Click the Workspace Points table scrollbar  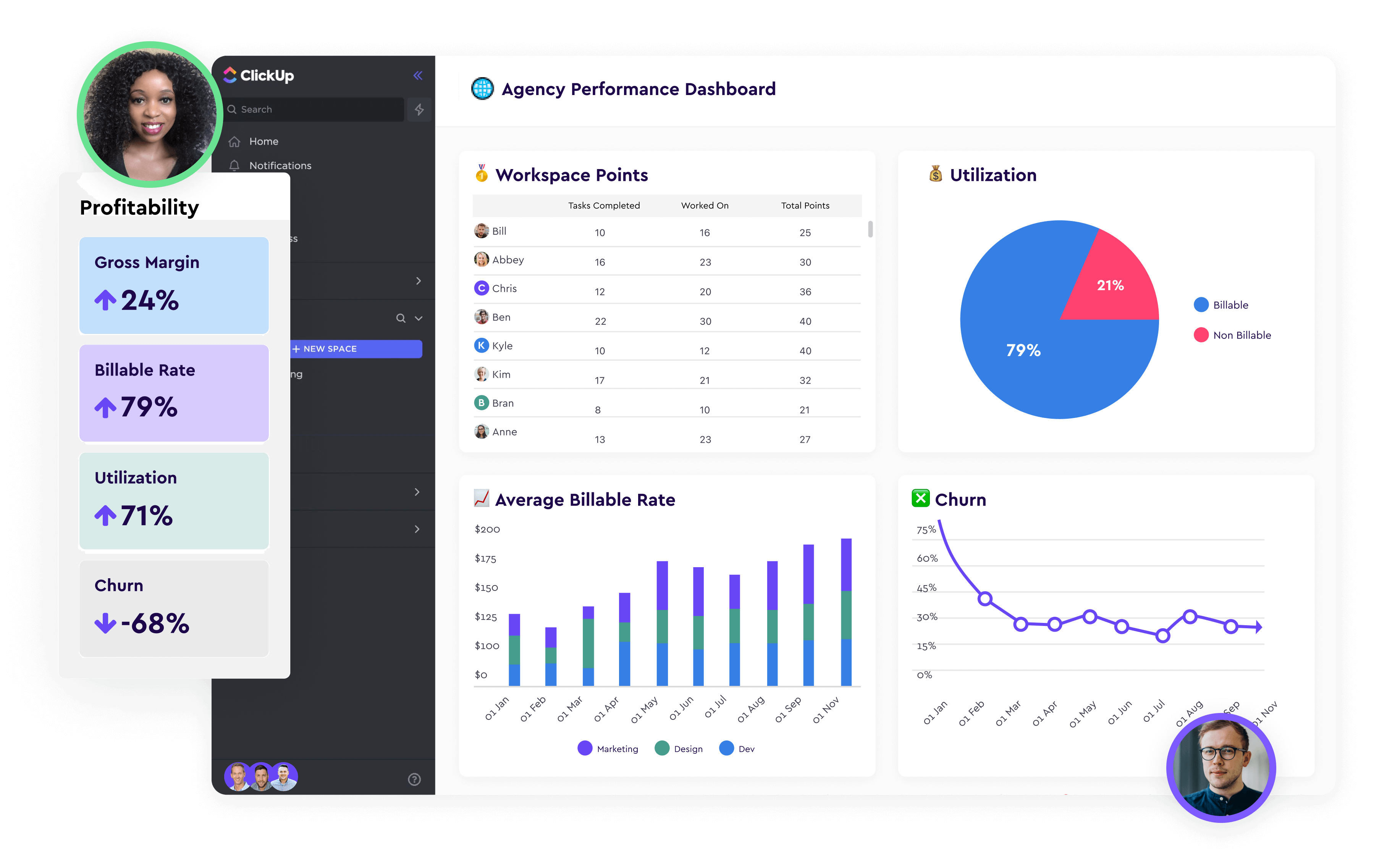[x=870, y=229]
